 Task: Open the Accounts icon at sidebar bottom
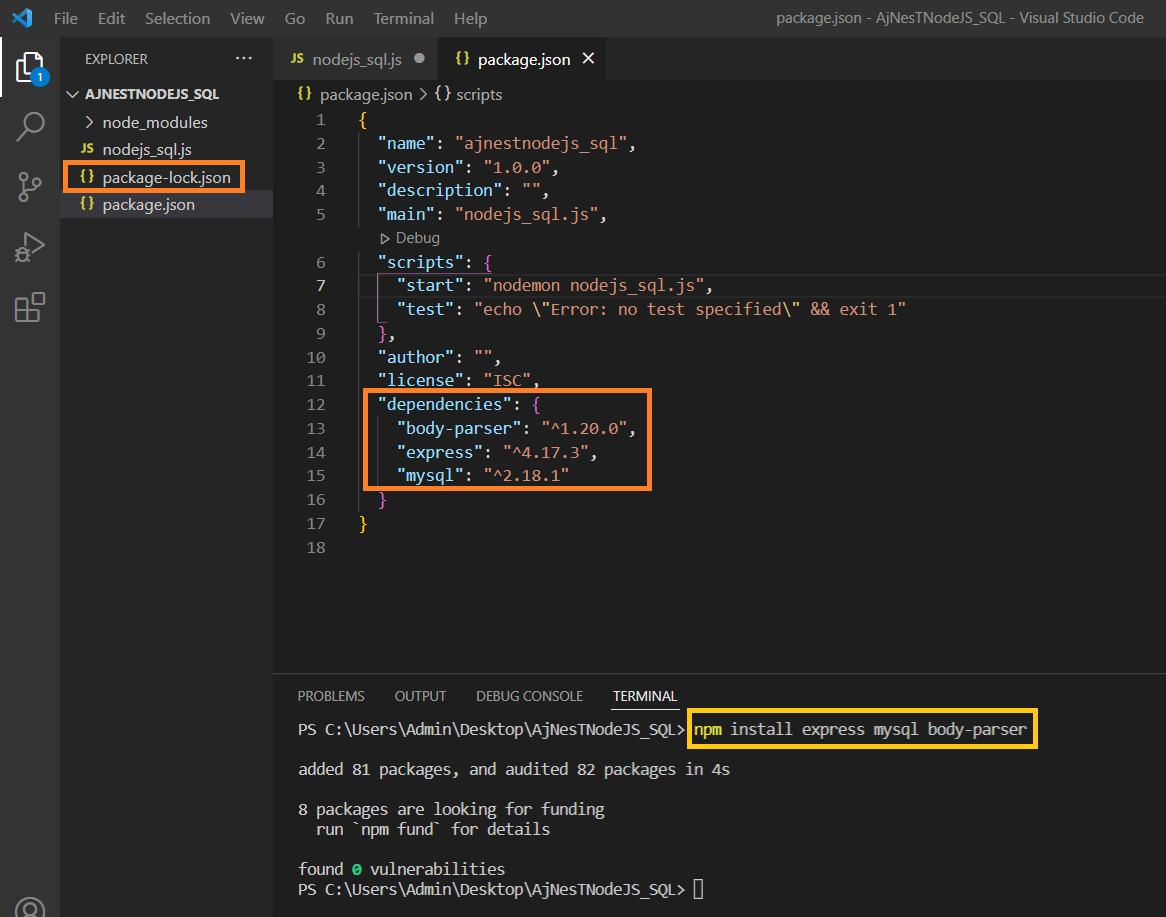point(30,908)
